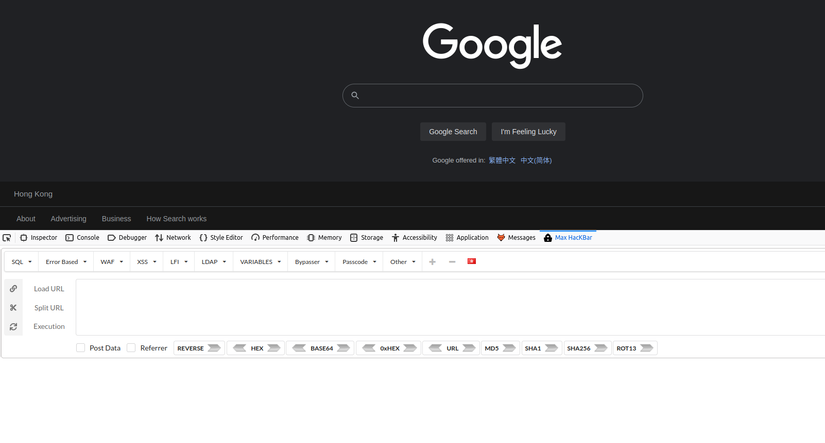Expand the Other dropdown
The height and width of the screenshot is (443, 825).
pos(403,261)
